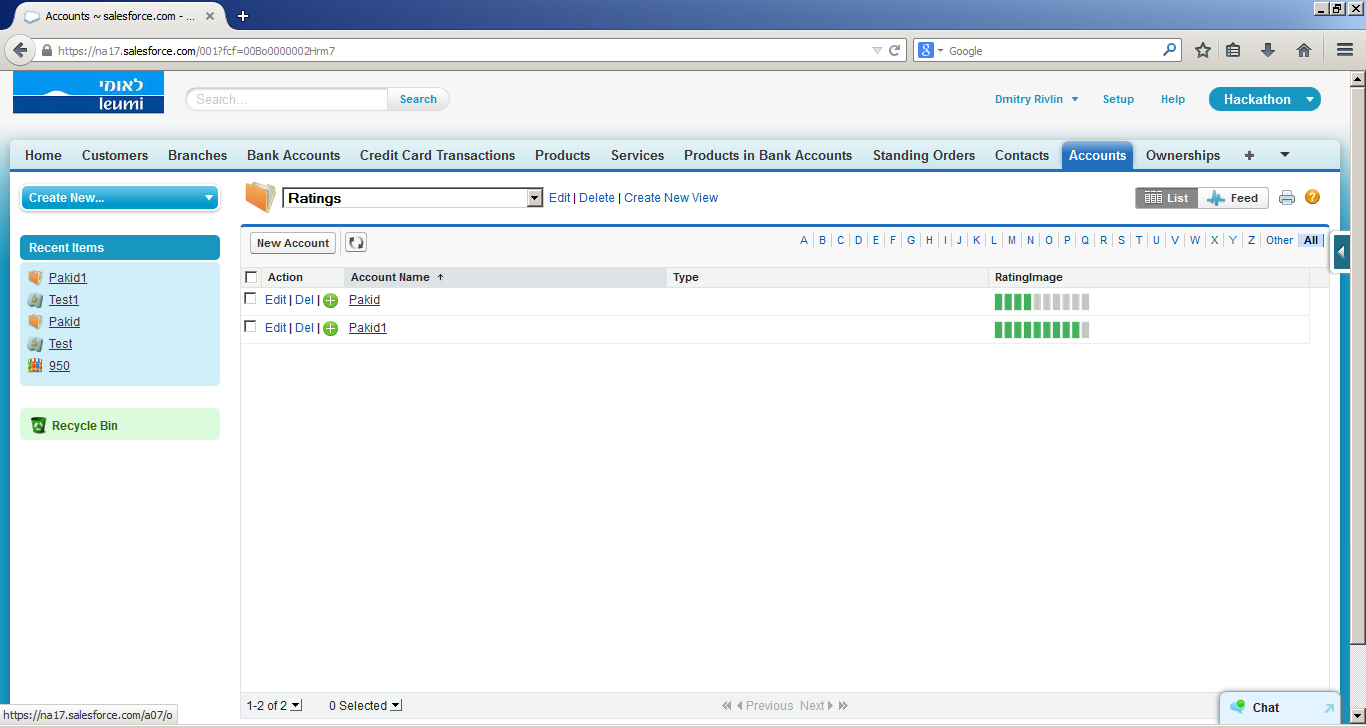Click the Recycle Bin icon in sidebar
Image resolution: width=1366 pixels, height=728 pixels.
click(39, 425)
